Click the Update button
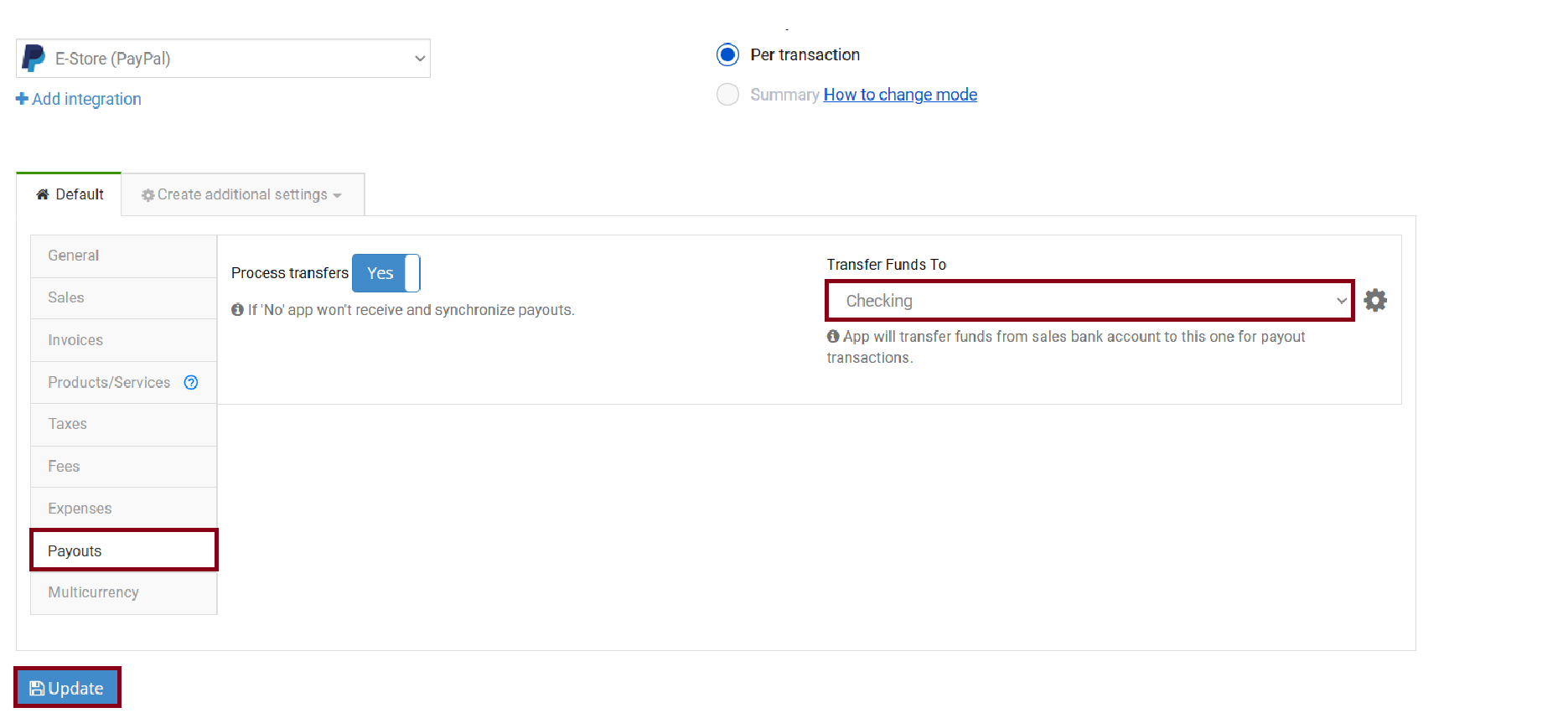This screenshot has width=1568, height=713. (x=67, y=688)
